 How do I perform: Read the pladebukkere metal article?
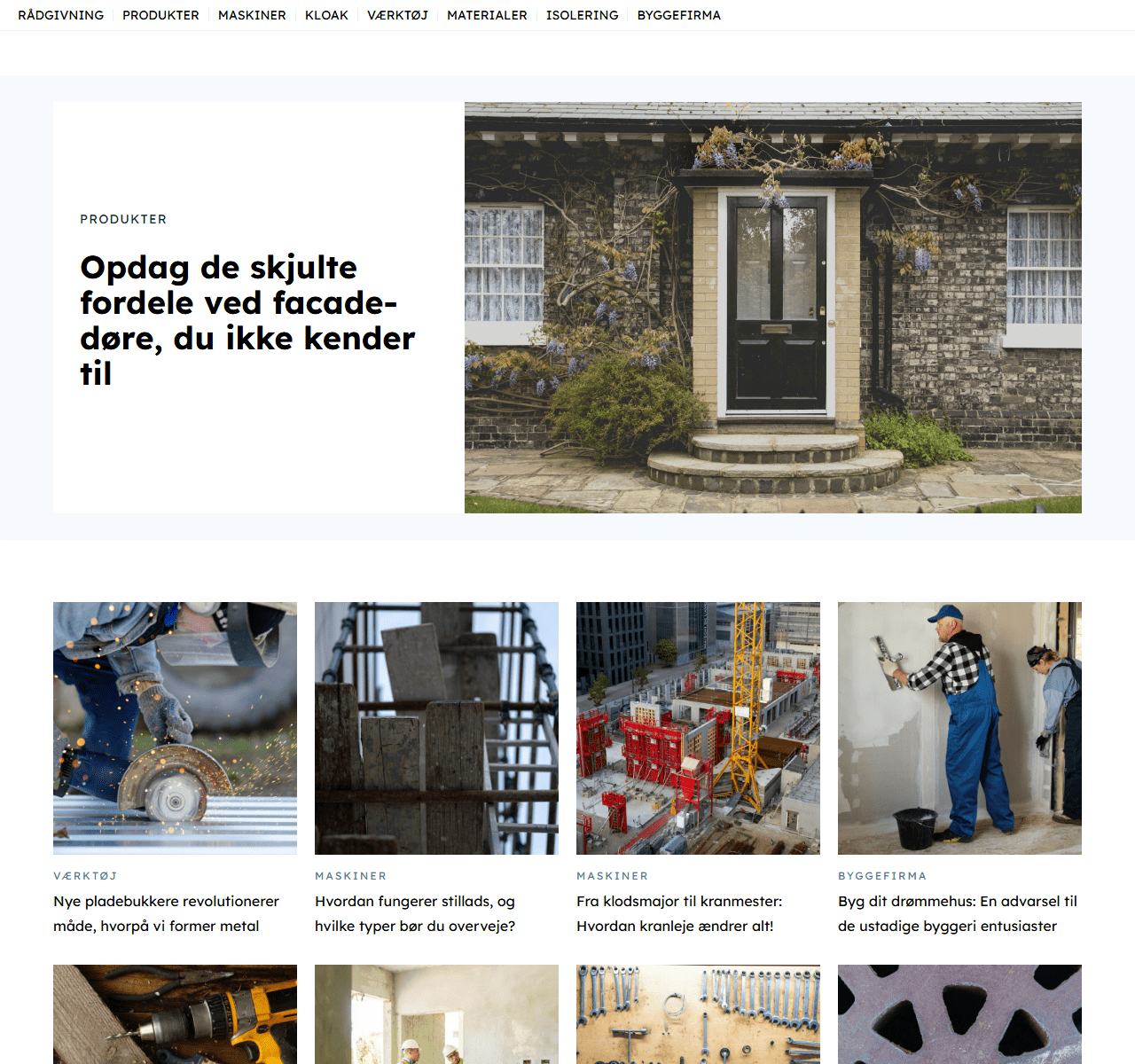click(167, 913)
